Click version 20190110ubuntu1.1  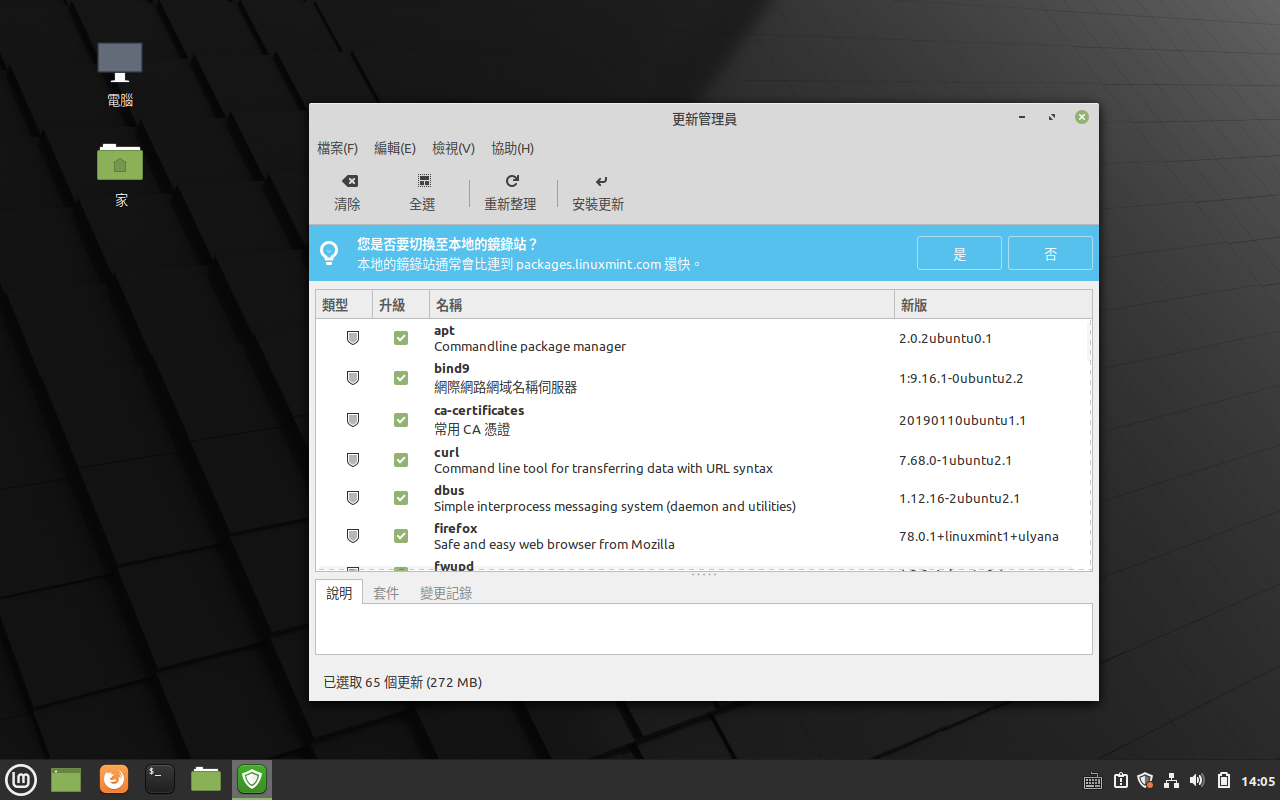click(962, 420)
